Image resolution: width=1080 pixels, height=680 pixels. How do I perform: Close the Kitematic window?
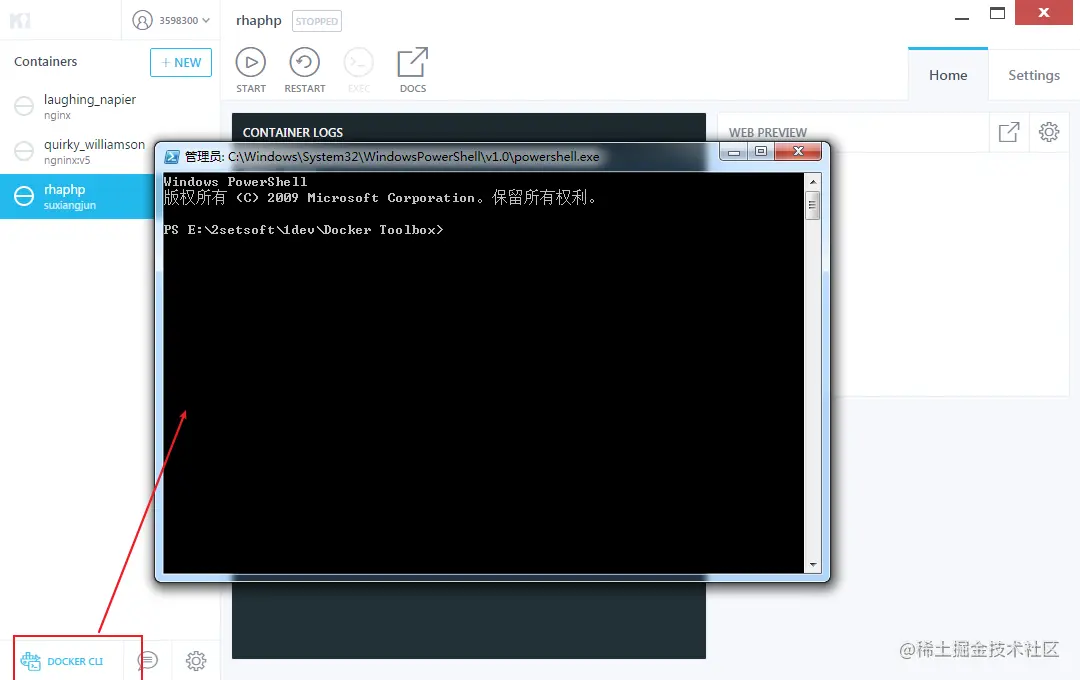coord(1043,12)
